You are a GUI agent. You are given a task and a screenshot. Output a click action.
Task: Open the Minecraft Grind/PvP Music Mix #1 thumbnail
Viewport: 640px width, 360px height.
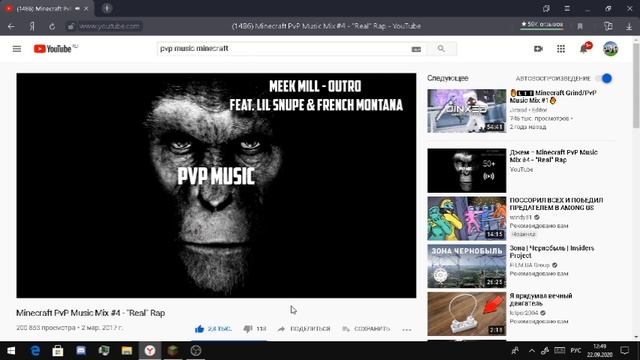(467, 111)
